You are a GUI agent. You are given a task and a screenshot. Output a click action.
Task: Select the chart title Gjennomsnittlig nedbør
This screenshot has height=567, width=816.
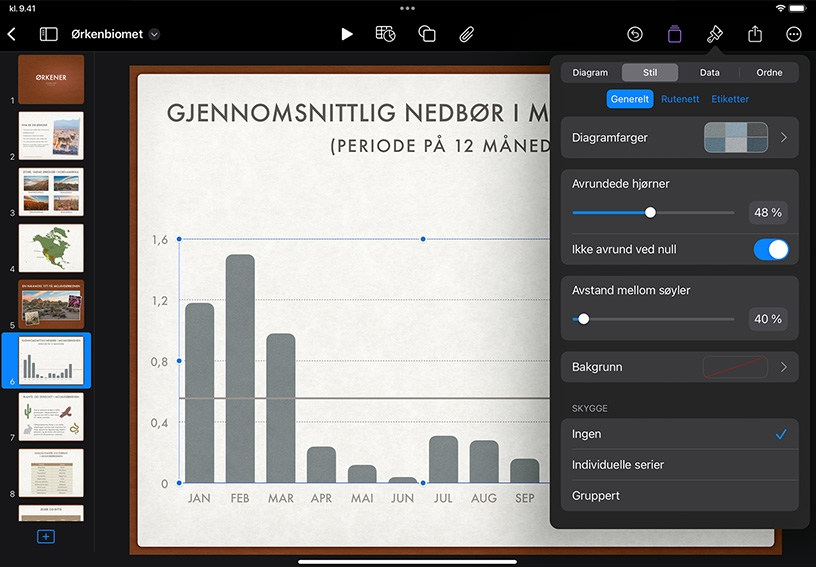(x=358, y=113)
